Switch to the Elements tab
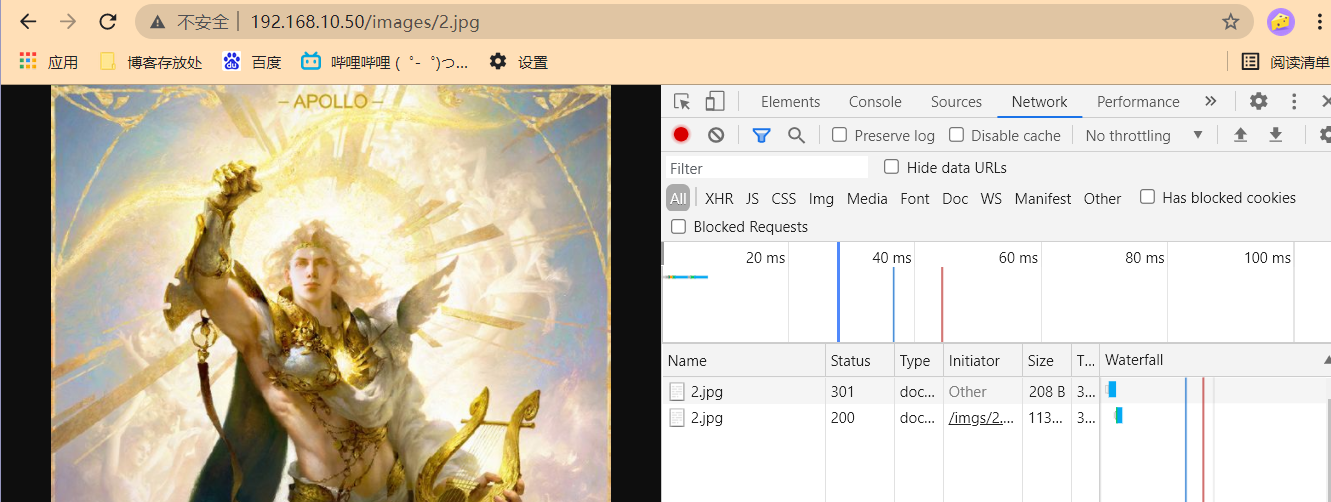 790,101
